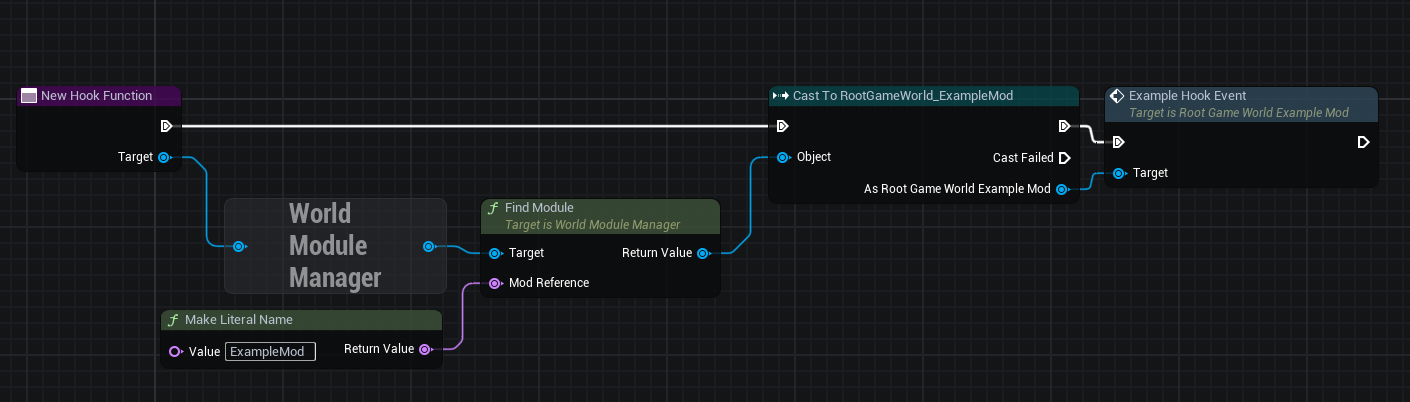Select the New Hook Function node title
Viewport: 1410px width, 402px height.
click(96, 96)
